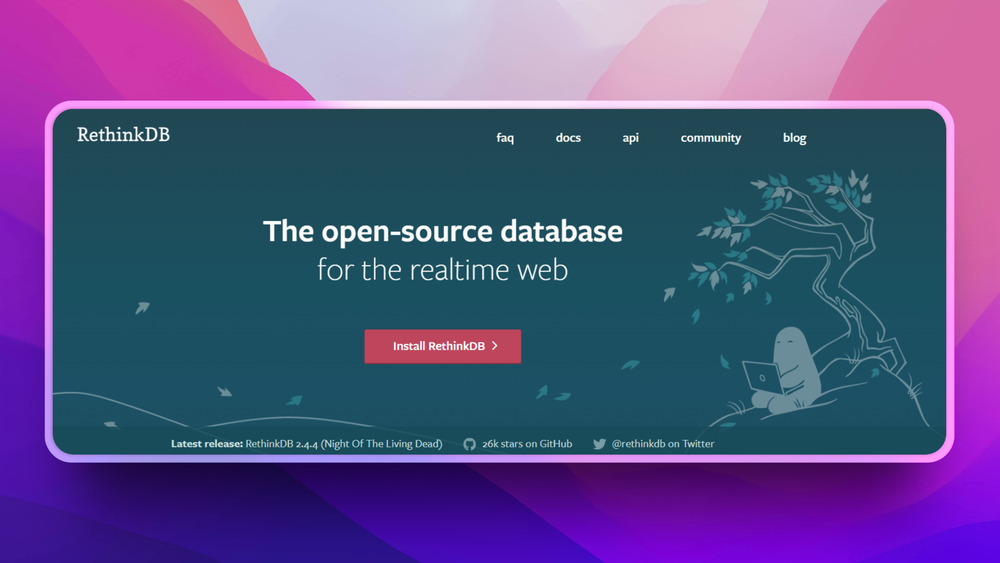Viewport: 1000px width, 563px height.
Task: Open the RethinkDB 2.4.4 release link
Action: 344,444
